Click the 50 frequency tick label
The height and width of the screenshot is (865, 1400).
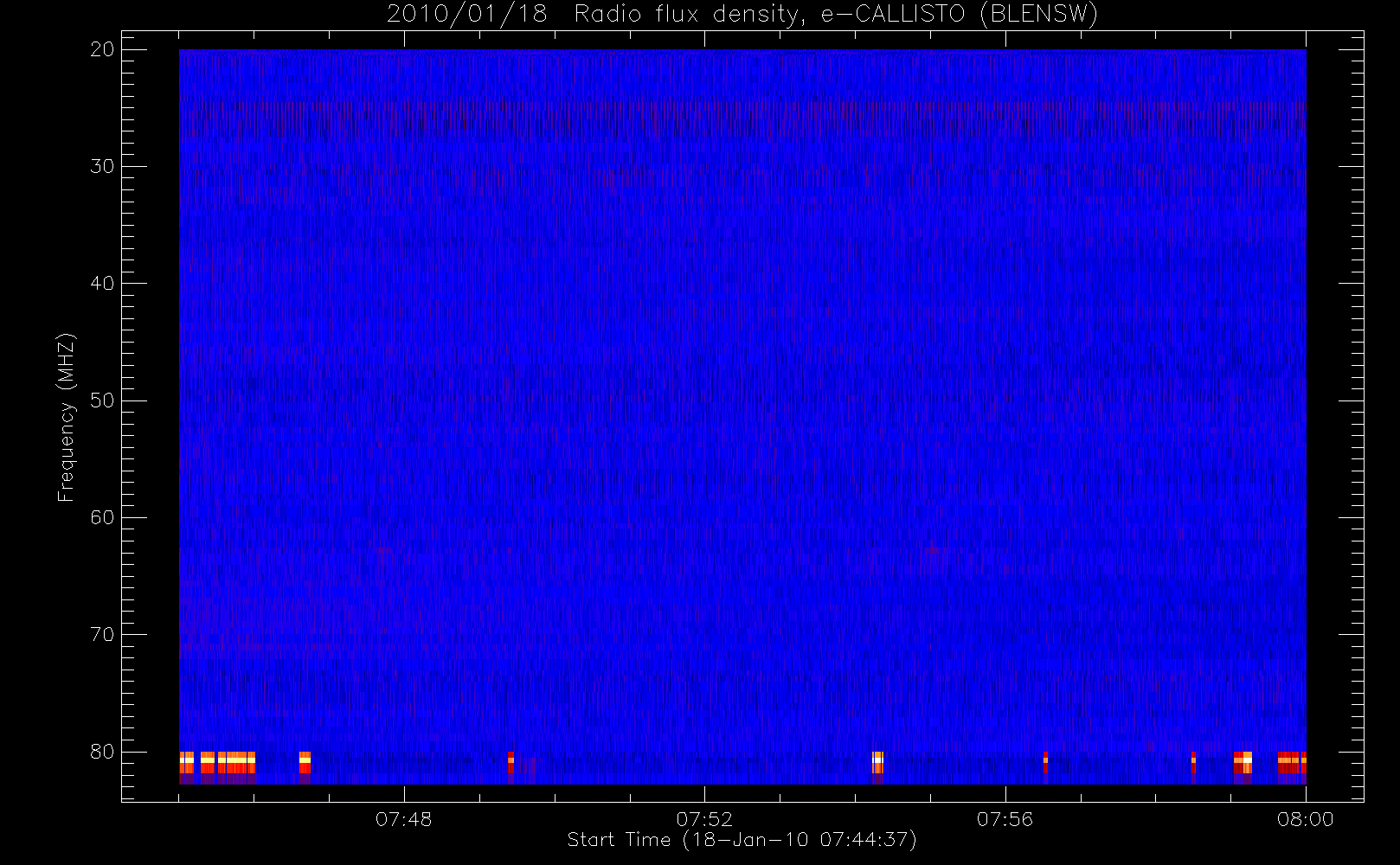(102, 400)
